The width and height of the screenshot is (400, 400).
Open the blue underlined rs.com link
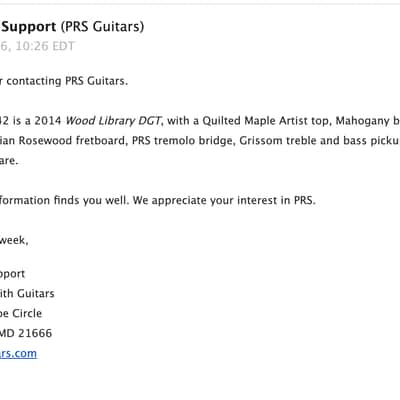tap(18, 353)
